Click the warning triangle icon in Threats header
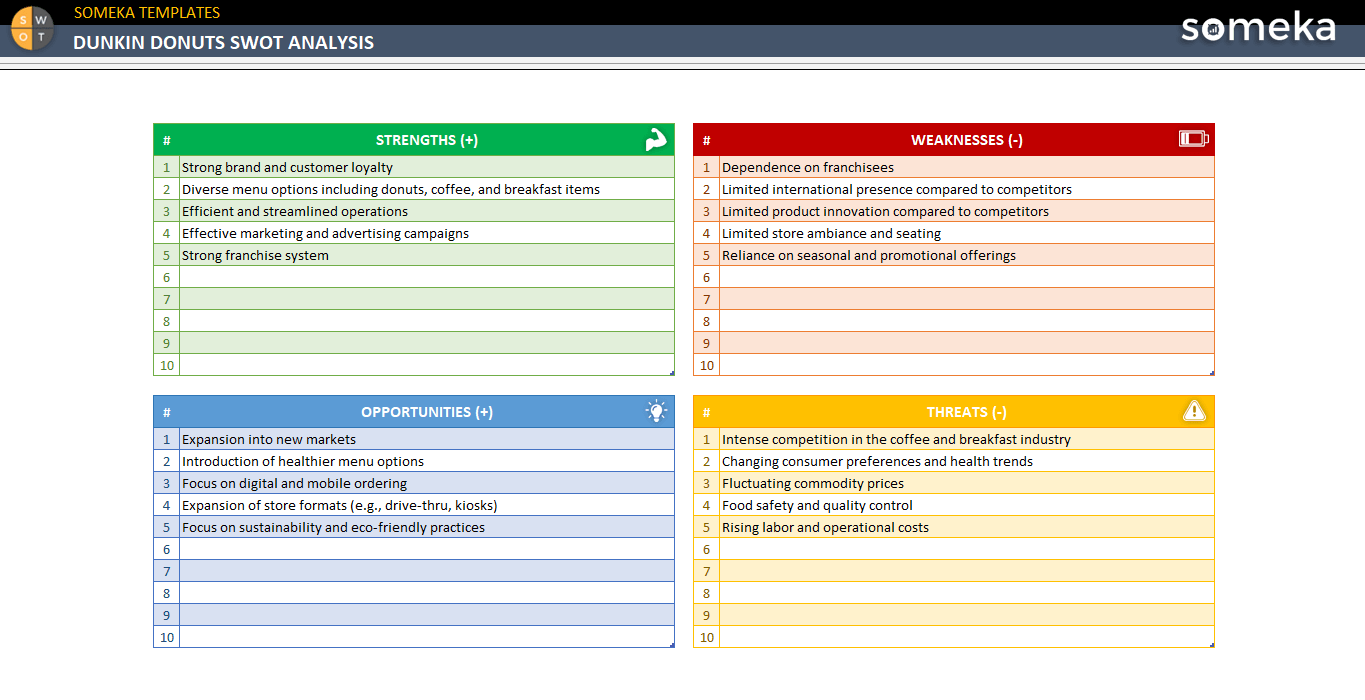 tap(1194, 411)
